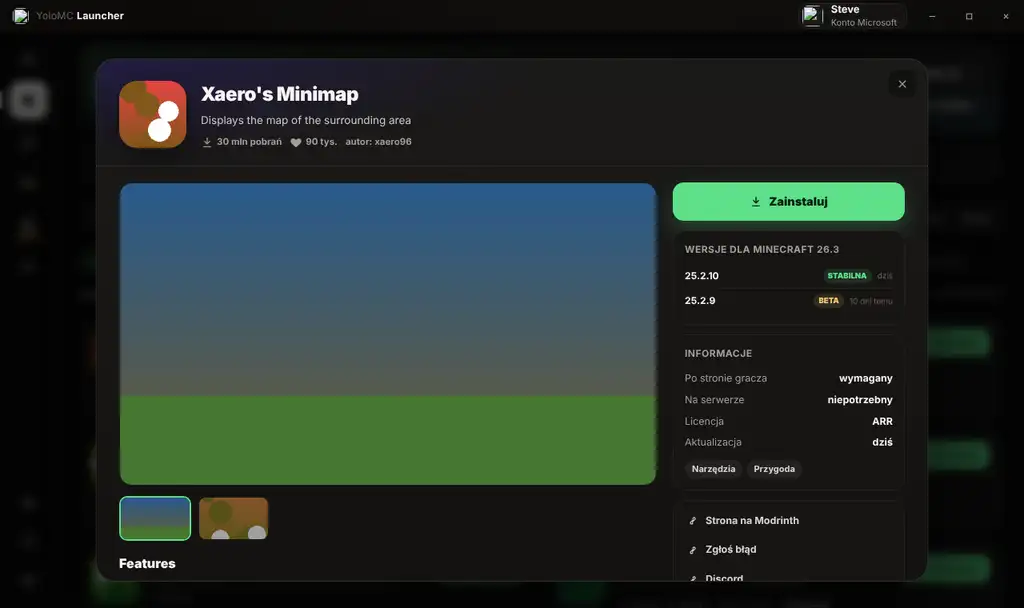Click the download icon beside 30 mln pobrań
This screenshot has width=1024, height=608.
[206, 142]
